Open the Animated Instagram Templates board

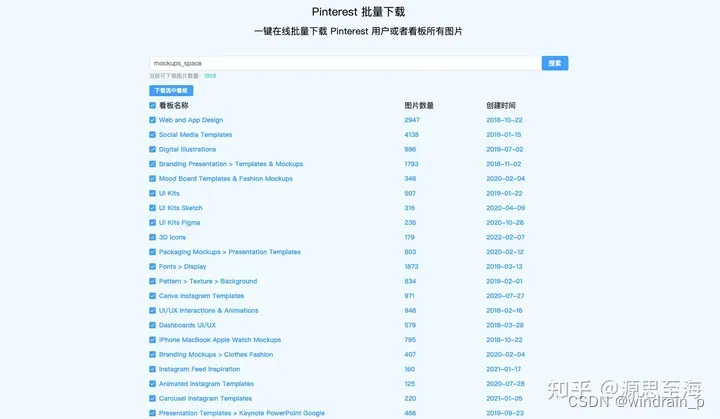[x=206, y=384]
